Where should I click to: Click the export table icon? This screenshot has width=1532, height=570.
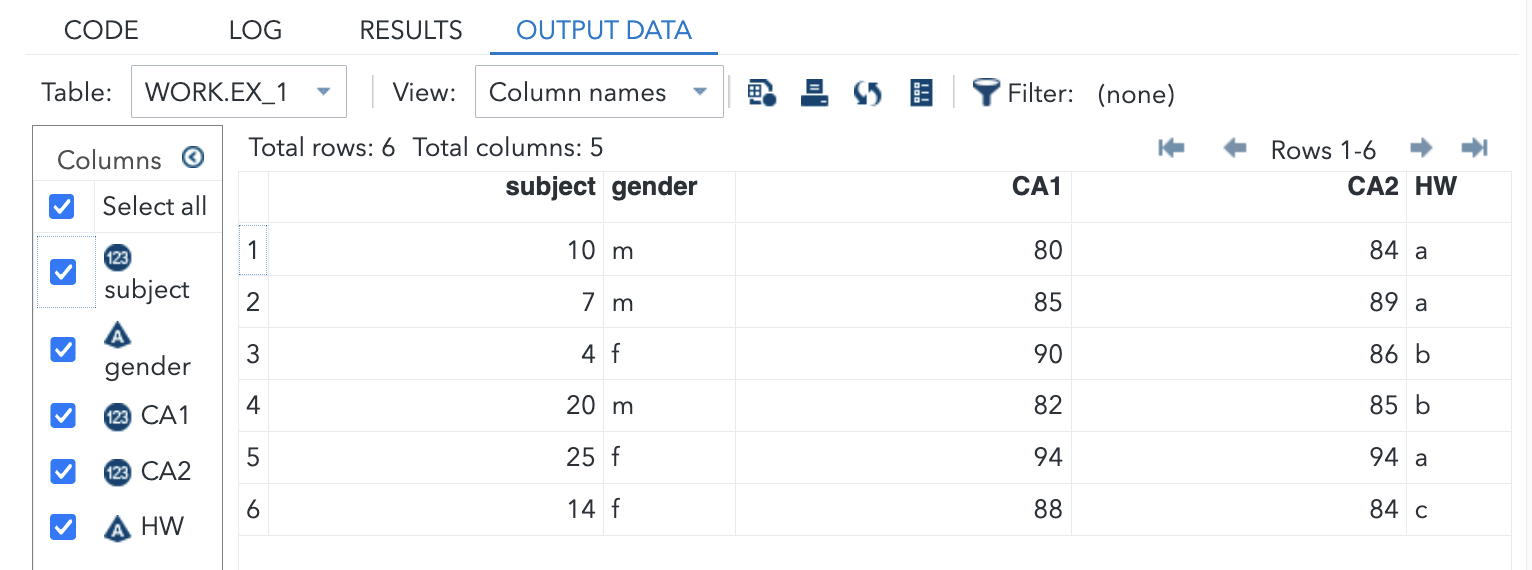[x=815, y=93]
